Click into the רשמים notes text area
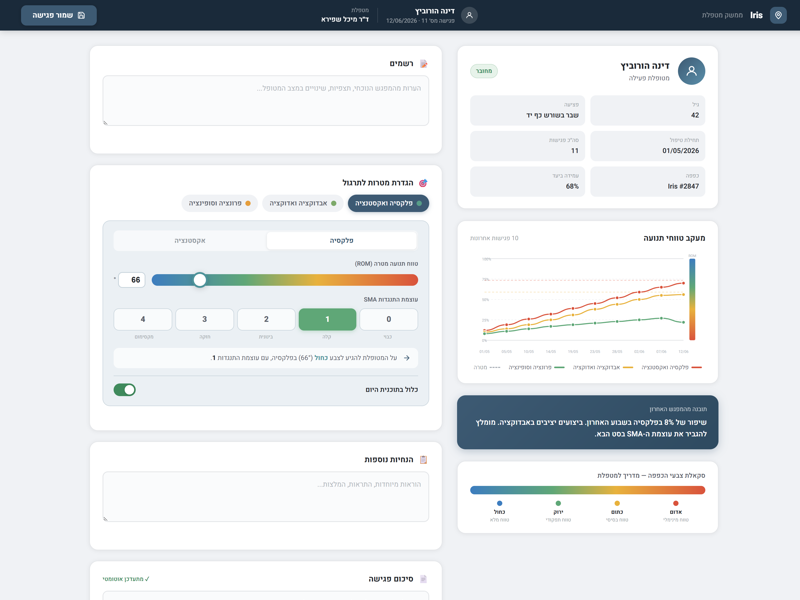This screenshot has width=800, height=600. (266, 101)
